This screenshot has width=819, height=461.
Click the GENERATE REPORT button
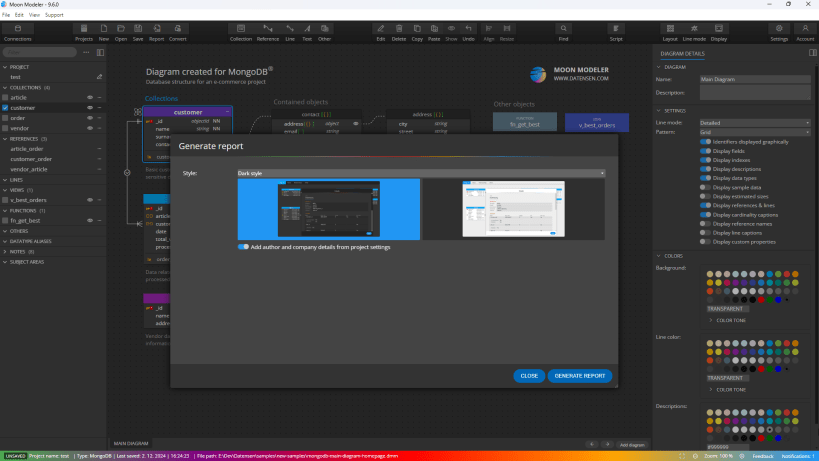(x=580, y=376)
